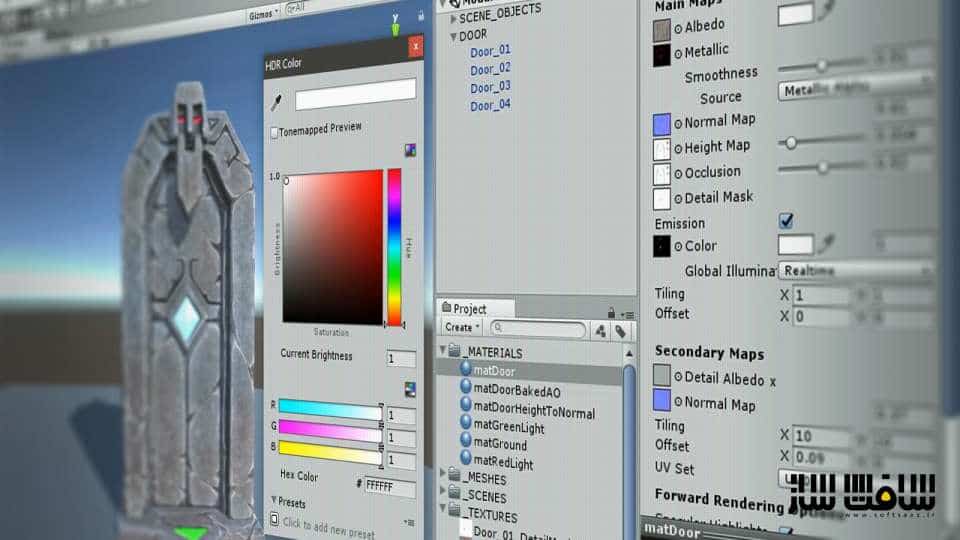Use the eyedropper beside the Albedo color
Image resolution: width=960 pixels, height=540 pixels.
tap(827, 10)
